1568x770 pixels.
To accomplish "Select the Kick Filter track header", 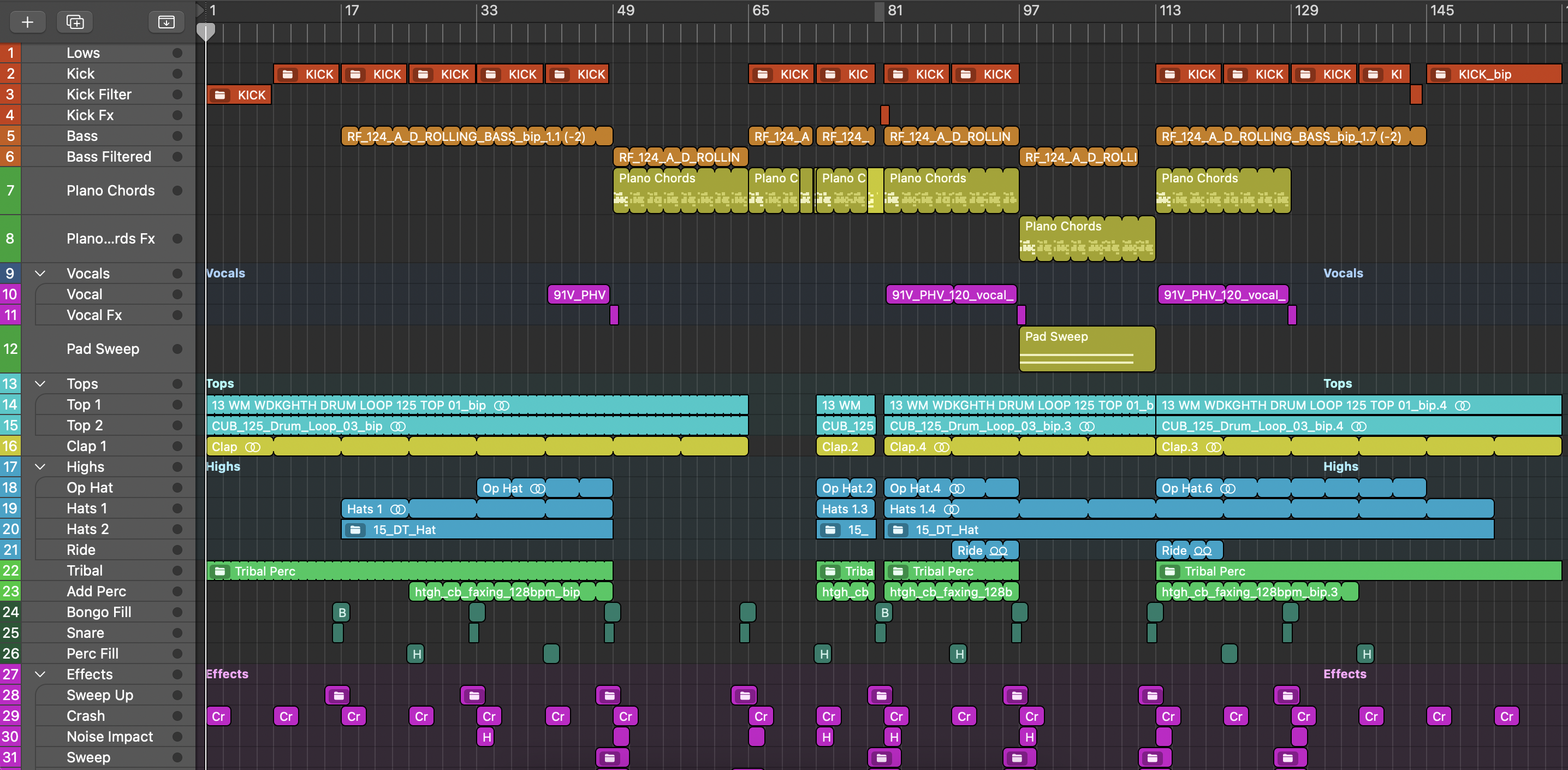I will pyautogui.click(x=99, y=94).
